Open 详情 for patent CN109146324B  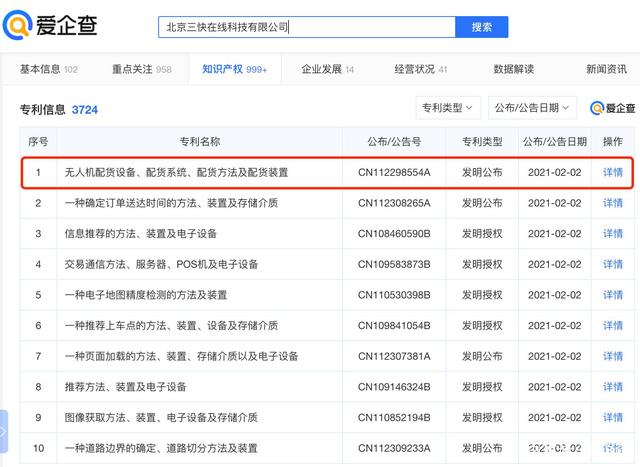coord(612,387)
